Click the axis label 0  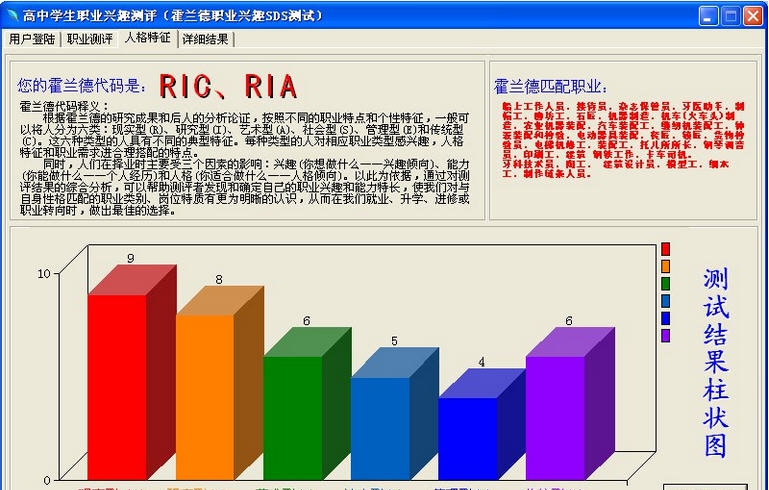[47, 480]
